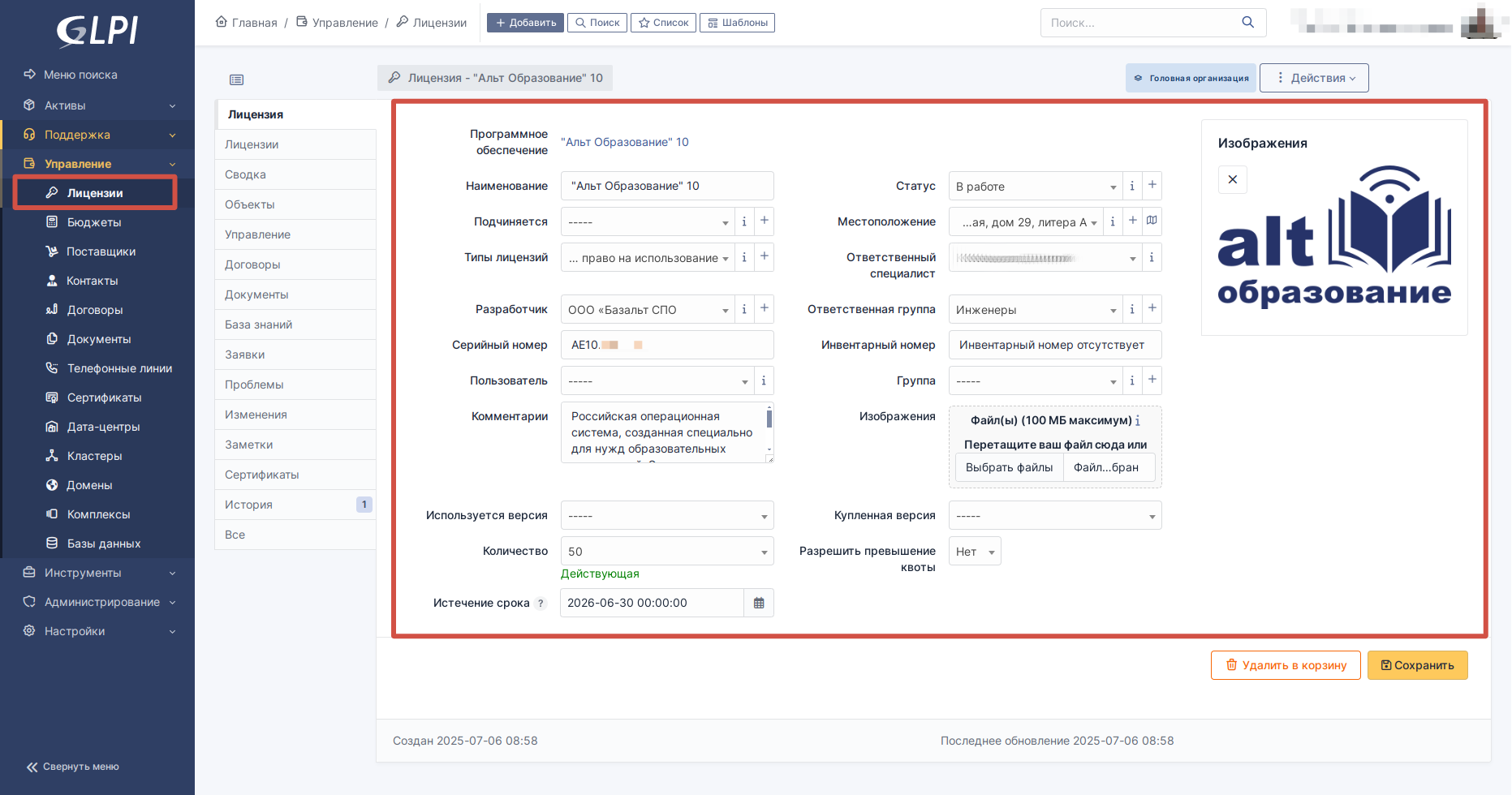1512x795 pixels.
Task: Add a new group with the Группа plus
Action: pyautogui.click(x=1152, y=380)
